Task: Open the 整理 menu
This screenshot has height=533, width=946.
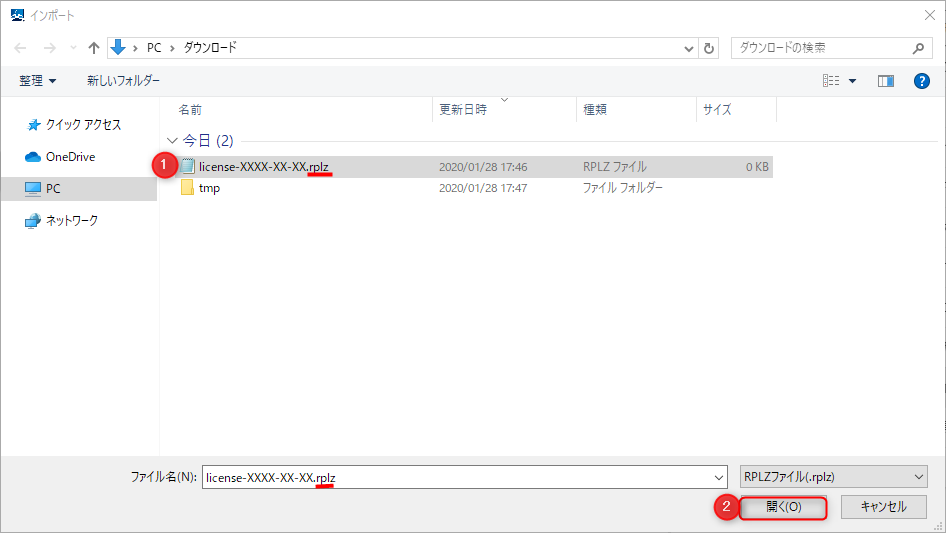Action: click(x=38, y=81)
